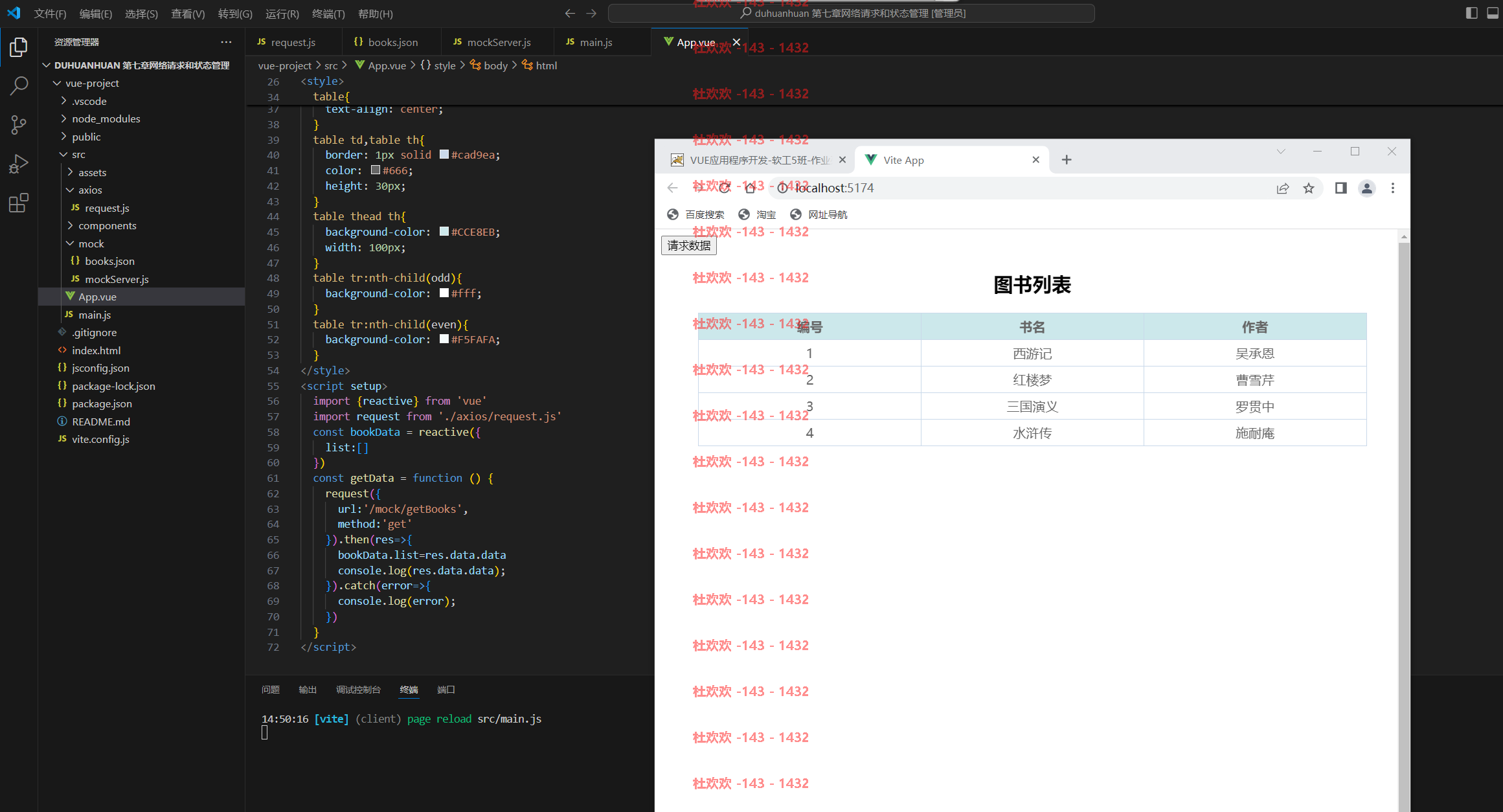Switch to books.json editor tab
1503x812 pixels.
point(391,42)
